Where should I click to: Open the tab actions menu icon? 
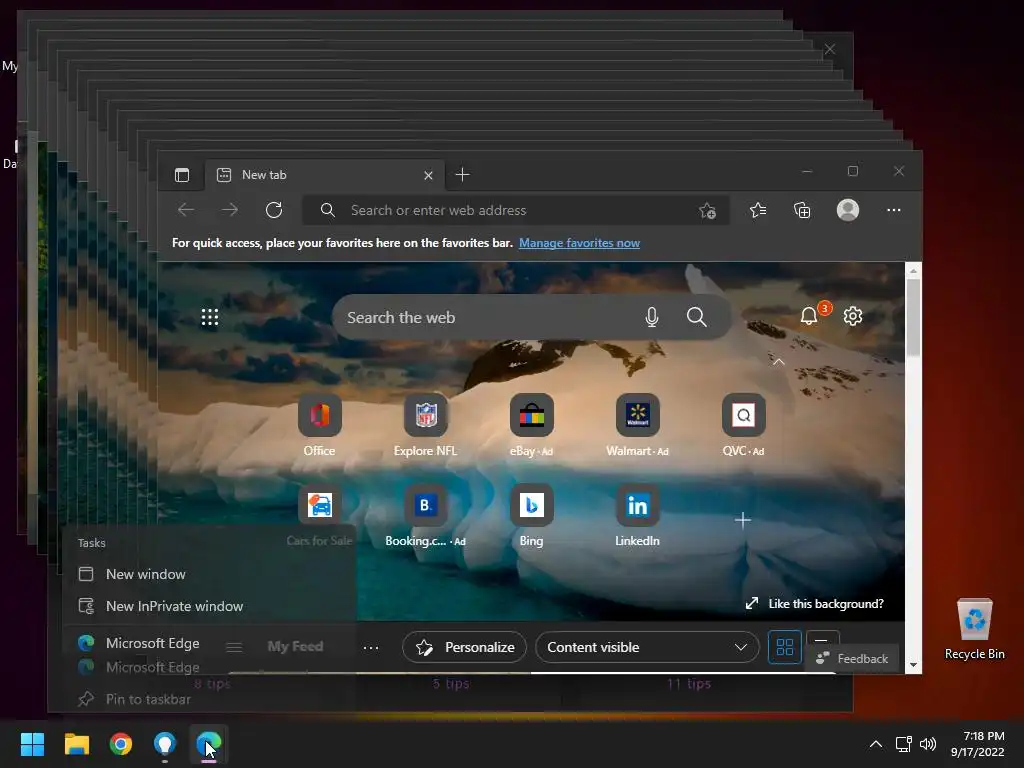(x=182, y=175)
